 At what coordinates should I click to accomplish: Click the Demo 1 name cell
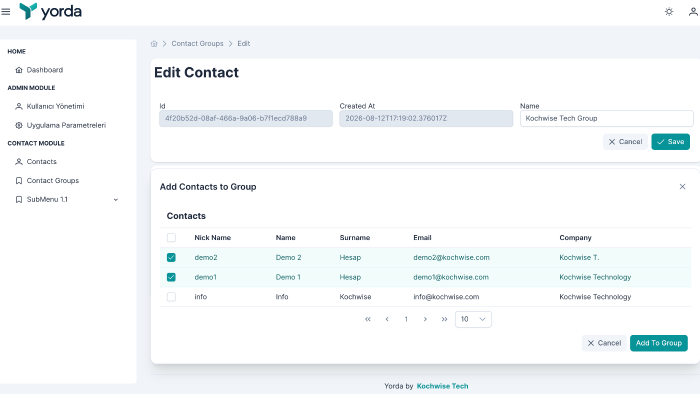(288, 277)
